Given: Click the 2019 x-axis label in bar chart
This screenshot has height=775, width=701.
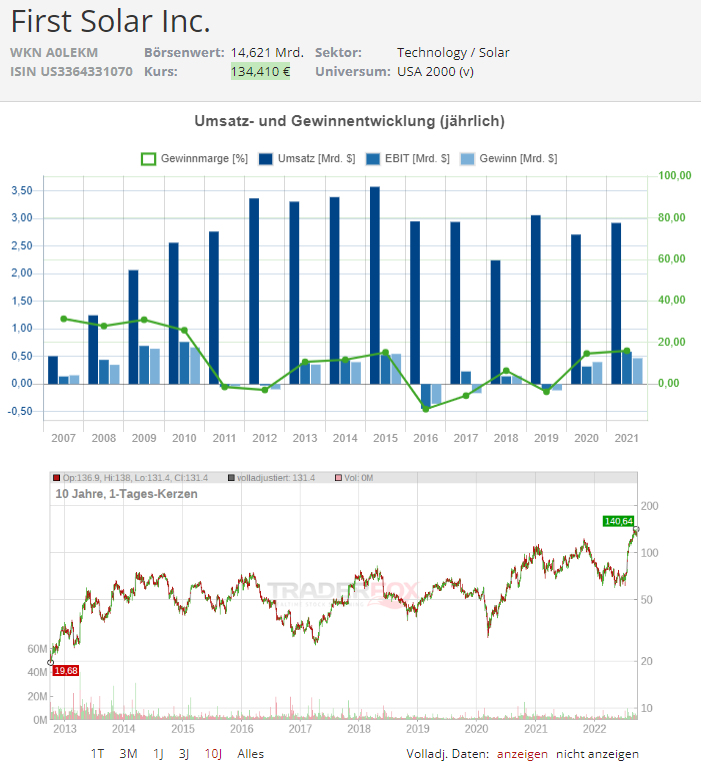Looking at the screenshot, I should (x=546, y=438).
